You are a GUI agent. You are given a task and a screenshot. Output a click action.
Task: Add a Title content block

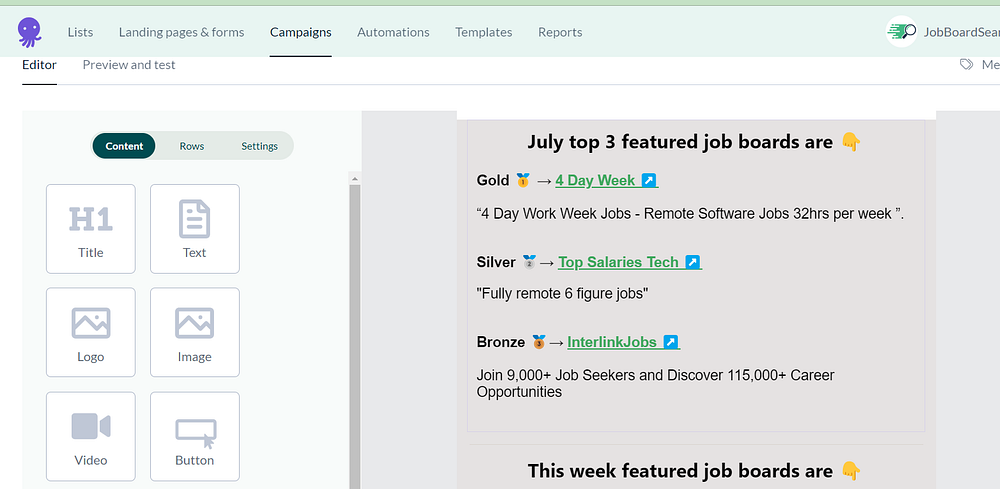[x=90, y=228]
